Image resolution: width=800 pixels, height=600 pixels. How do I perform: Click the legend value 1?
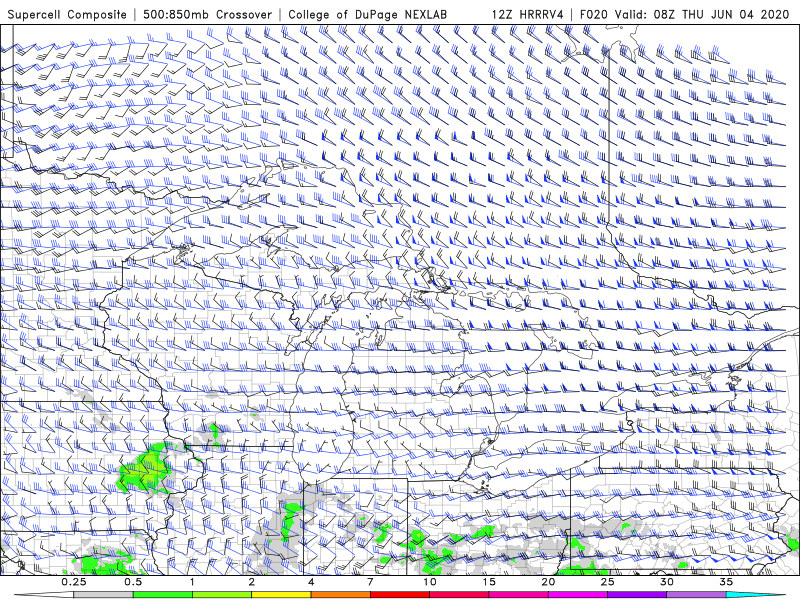click(x=192, y=582)
